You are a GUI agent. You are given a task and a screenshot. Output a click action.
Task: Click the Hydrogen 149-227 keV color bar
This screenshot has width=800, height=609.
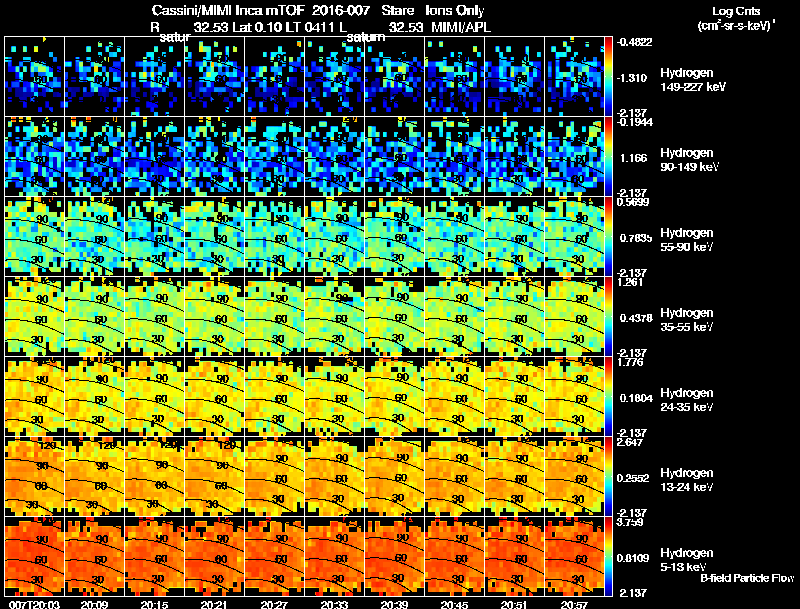coord(608,76)
